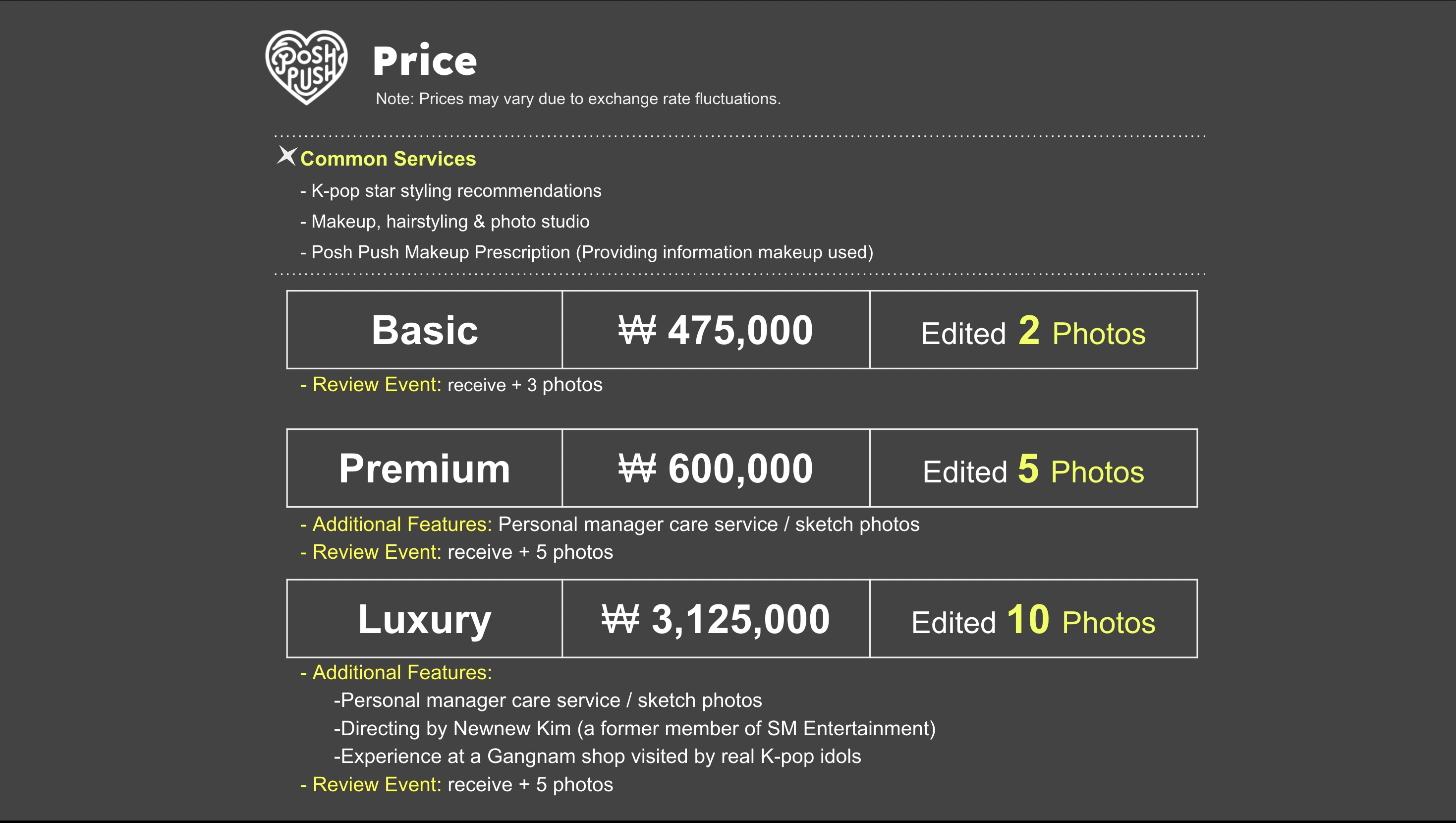The image size is (1456, 823).
Task: Click the Gangnam shop experience line
Action: coord(598,756)
